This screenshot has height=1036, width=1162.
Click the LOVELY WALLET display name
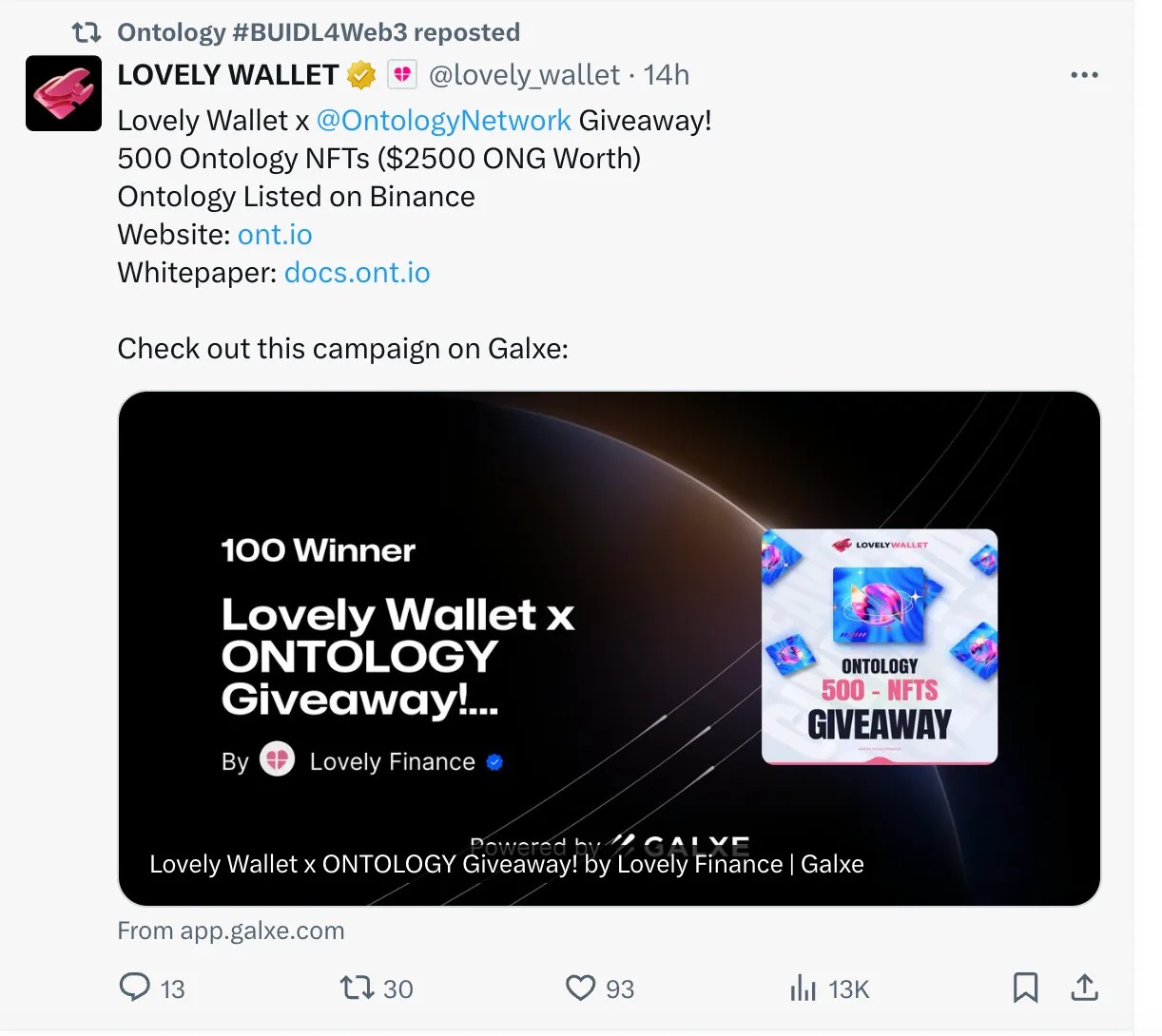[227, 75]
